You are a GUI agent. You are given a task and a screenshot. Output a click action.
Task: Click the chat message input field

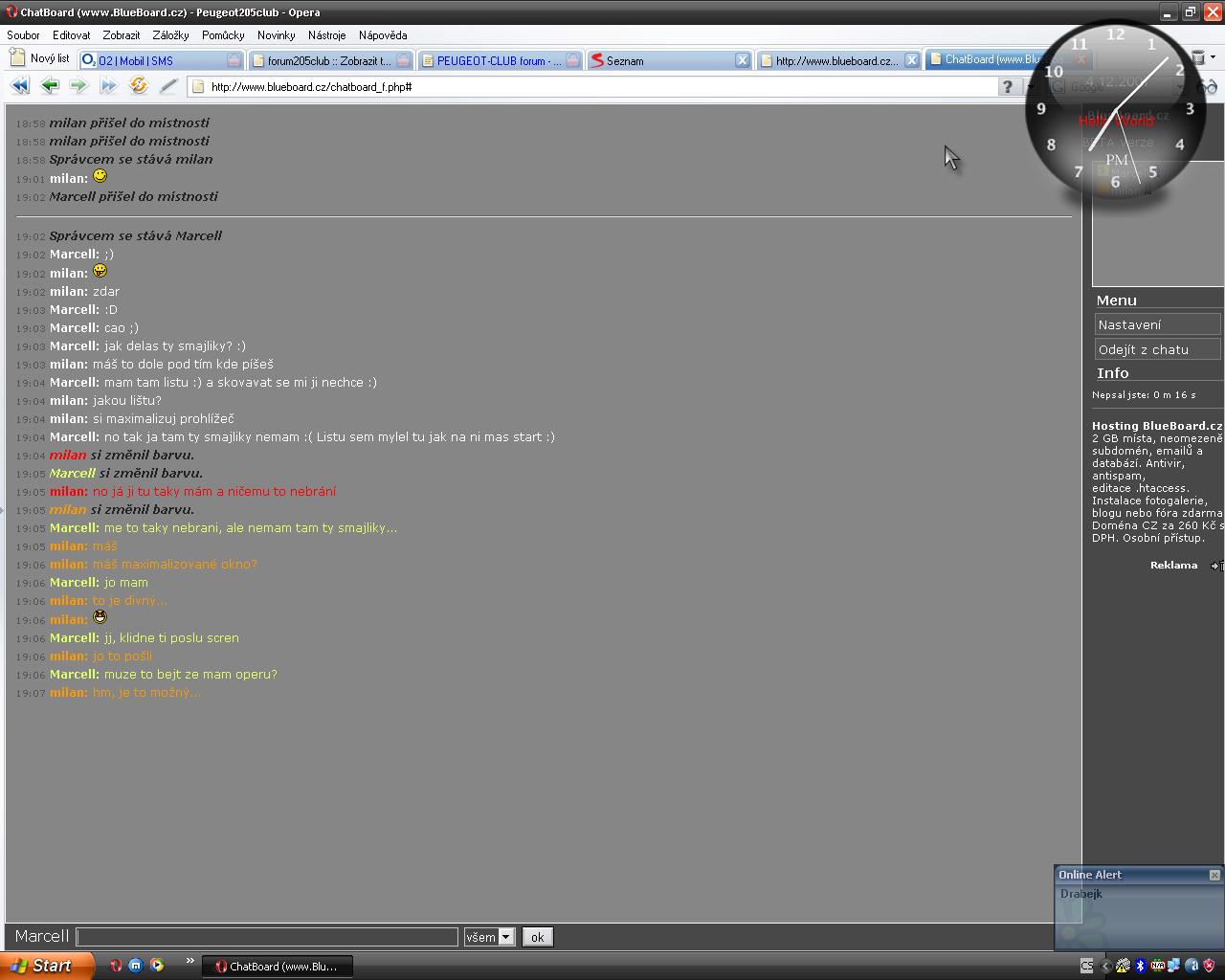(x=267, y=937)
